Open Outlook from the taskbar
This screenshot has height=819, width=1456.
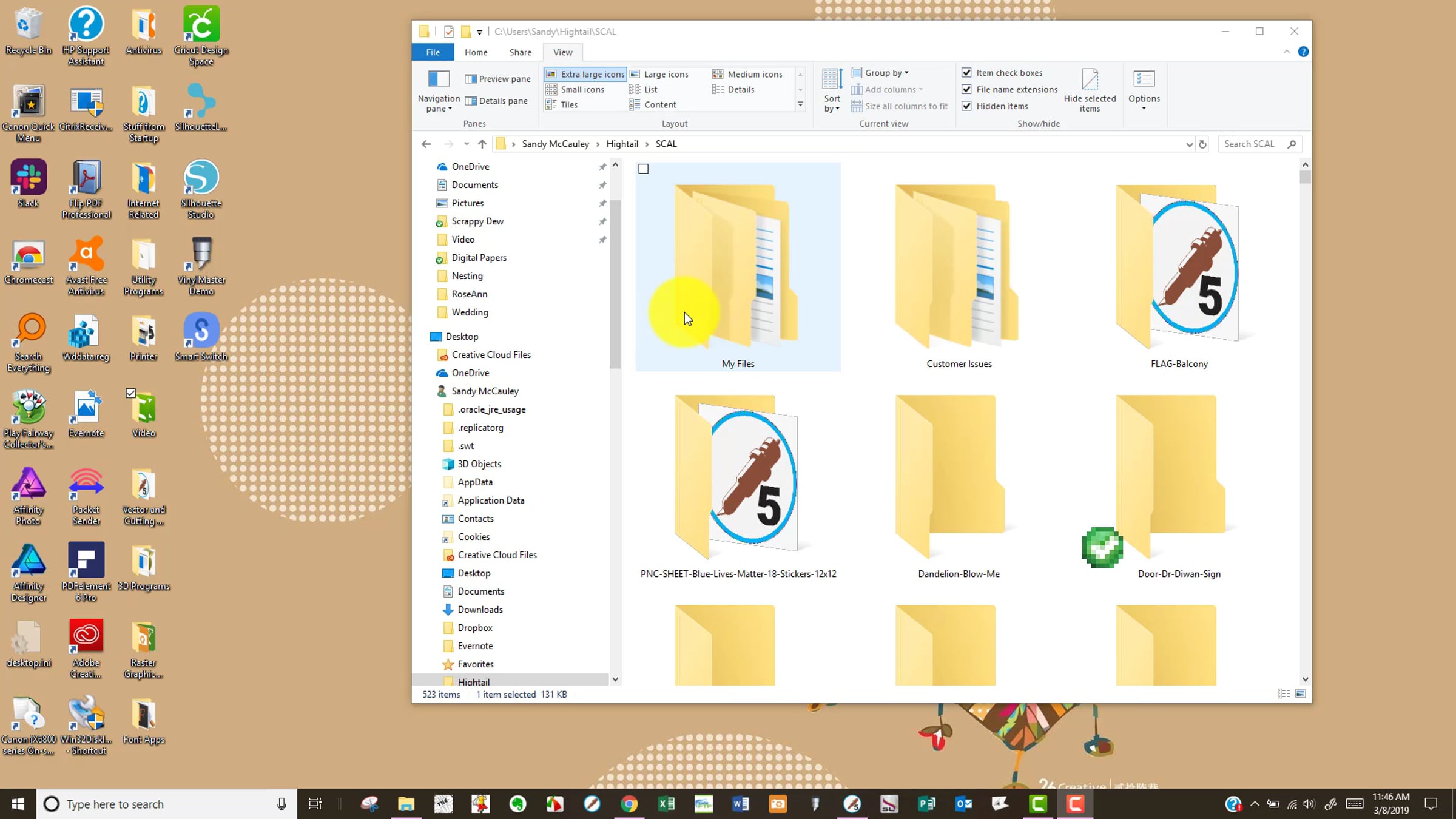pyautogui.click(x=963, y=804)
